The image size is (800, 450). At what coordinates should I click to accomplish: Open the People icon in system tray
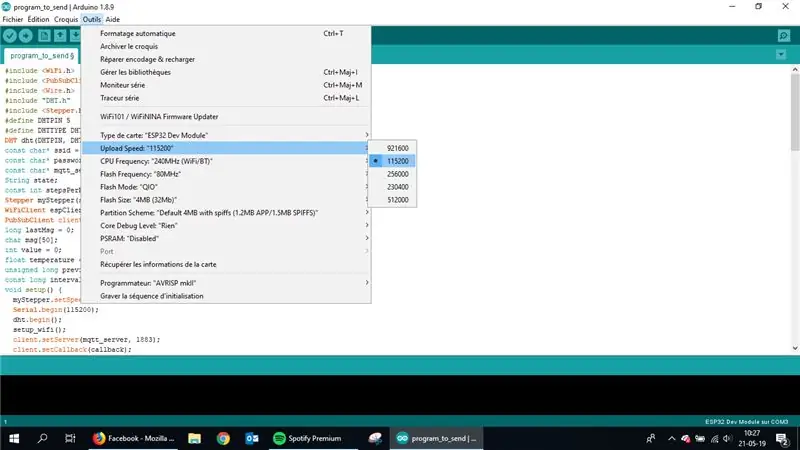click(651, 438)
